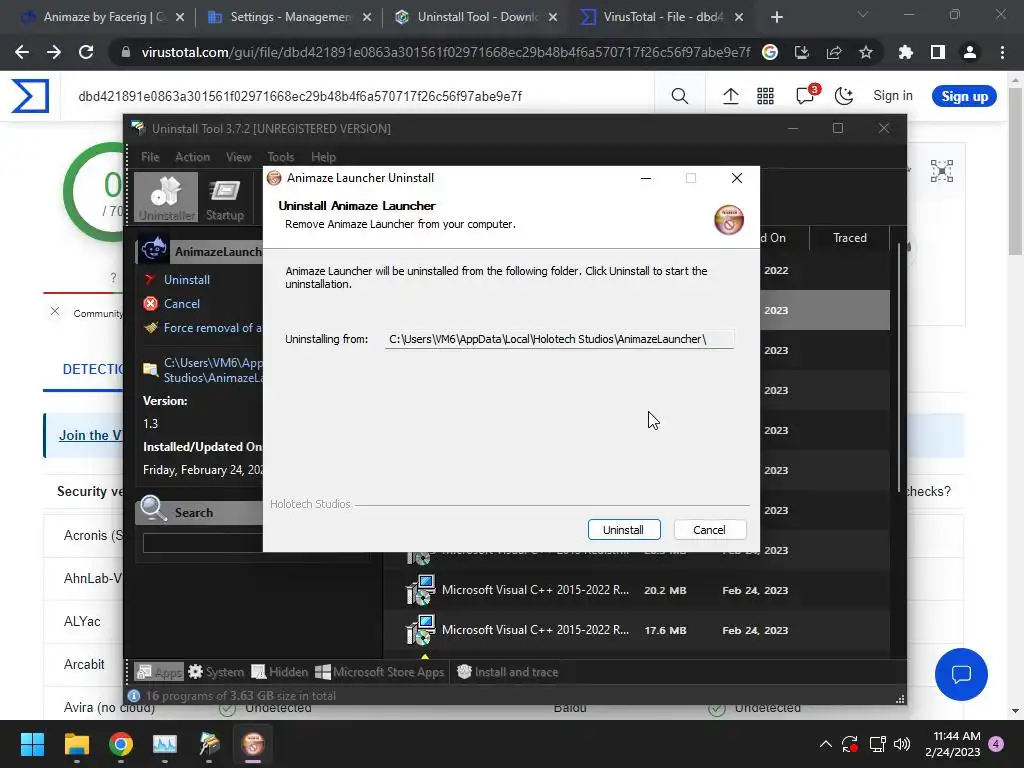1024x768 pixels.
Task: Open the Help menu in Uninstall Tool
Action: (323, 157)
